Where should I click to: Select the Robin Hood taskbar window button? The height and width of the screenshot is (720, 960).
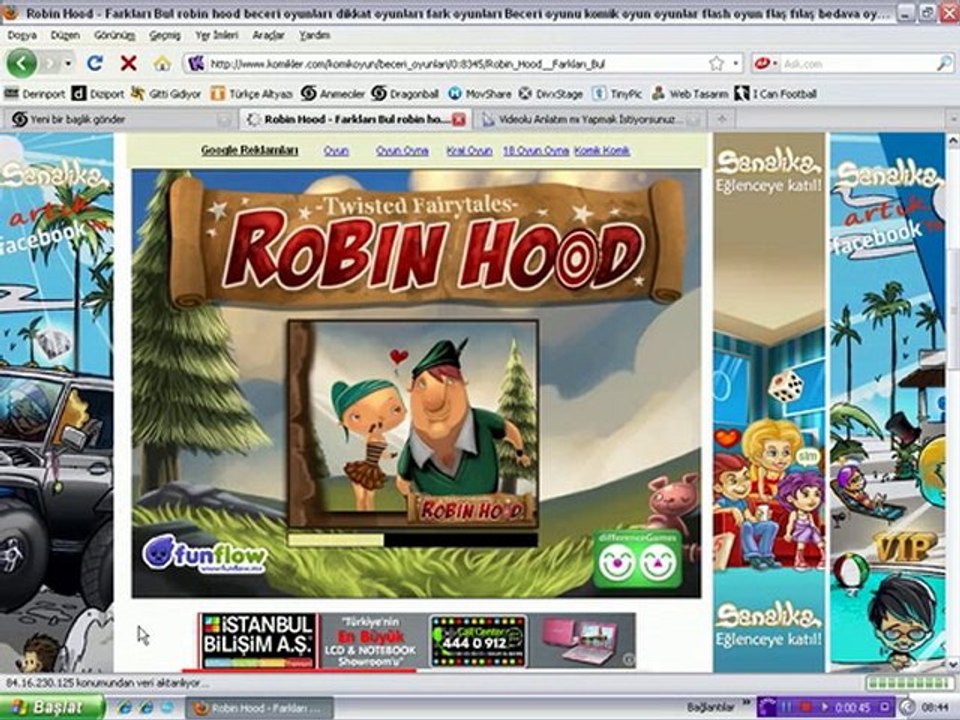pos(260,708)
